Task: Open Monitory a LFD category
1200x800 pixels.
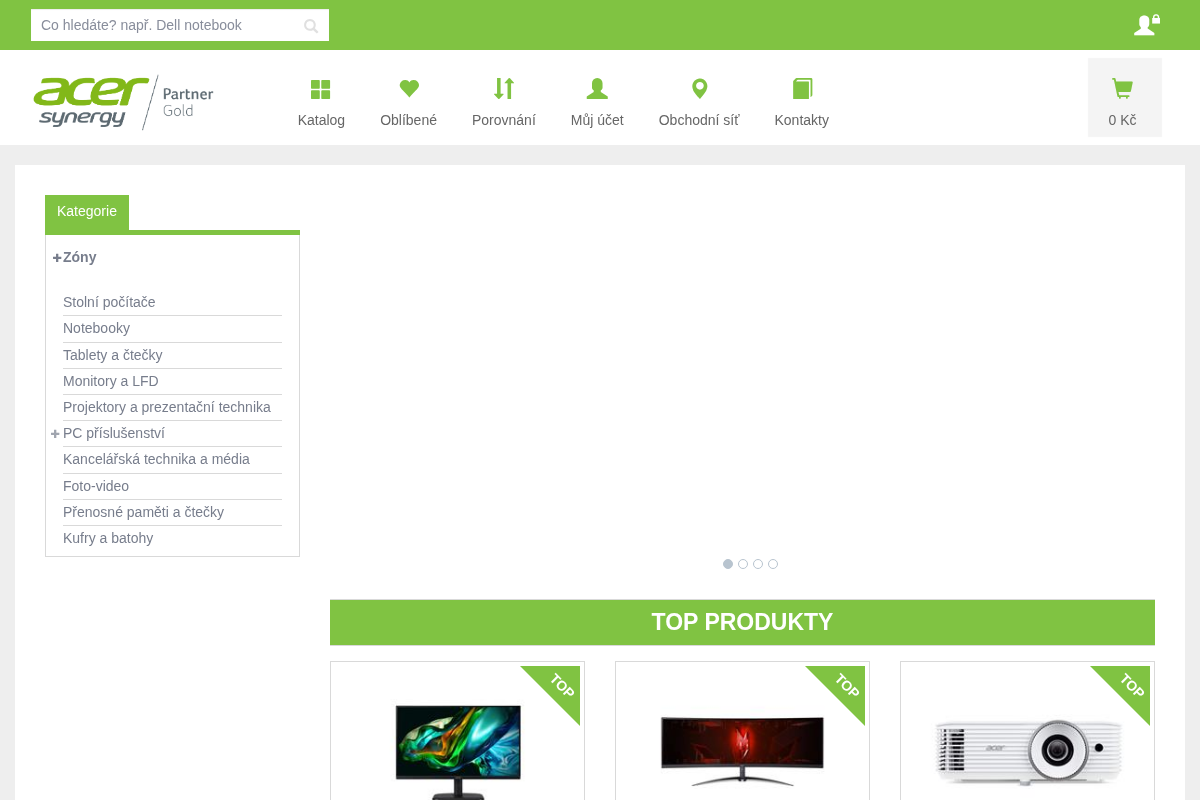Action: point(111,381)
